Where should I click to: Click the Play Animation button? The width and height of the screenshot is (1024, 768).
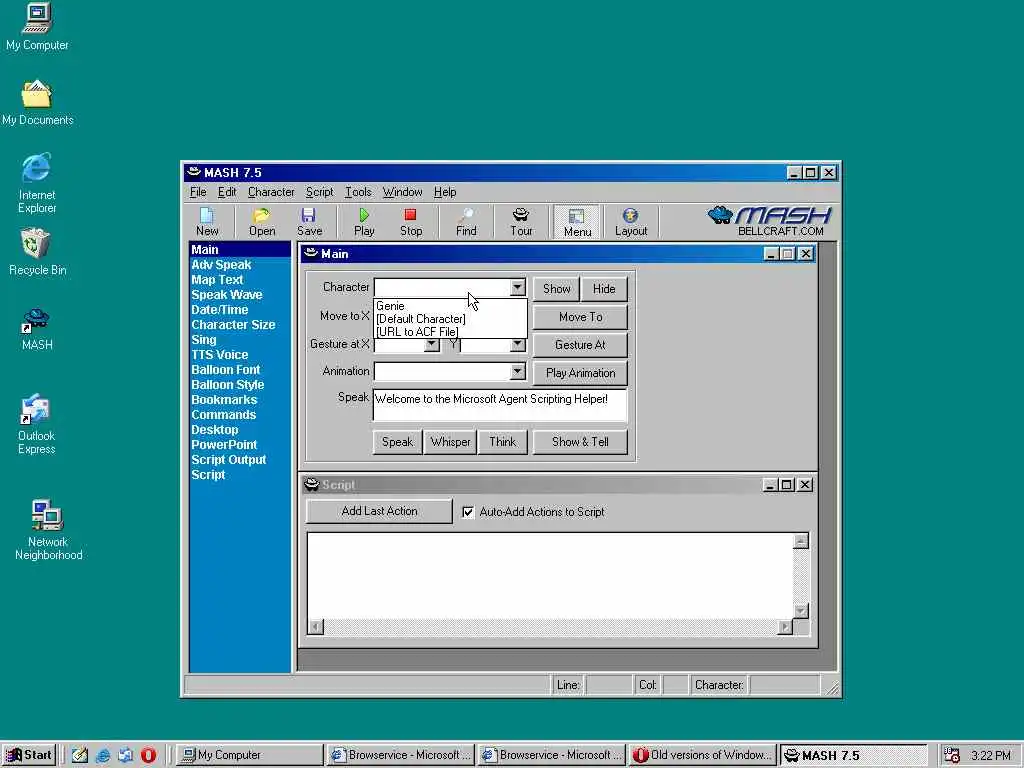point(581,373)
